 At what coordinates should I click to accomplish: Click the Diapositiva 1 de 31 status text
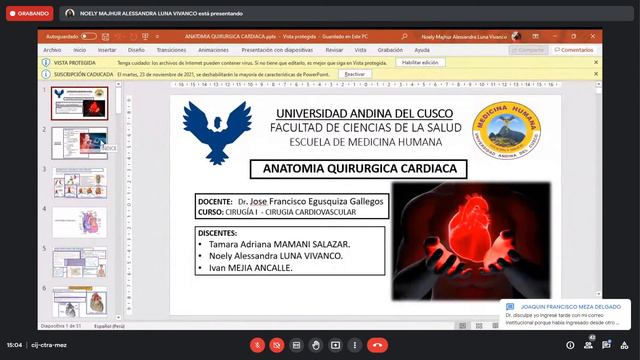coord(61,326)
